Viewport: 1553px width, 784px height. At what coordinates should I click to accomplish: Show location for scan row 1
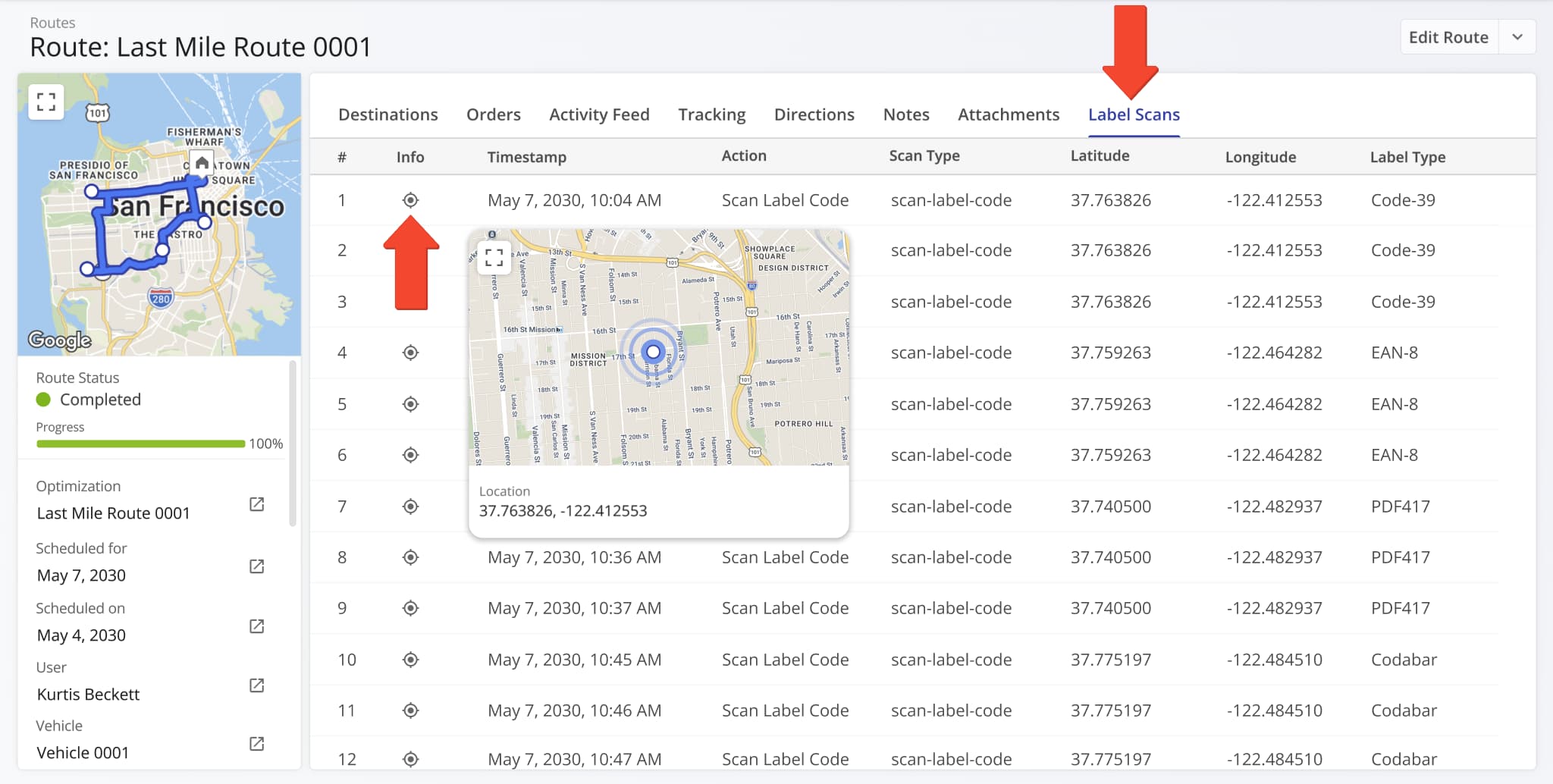click(x=410, y=200)
